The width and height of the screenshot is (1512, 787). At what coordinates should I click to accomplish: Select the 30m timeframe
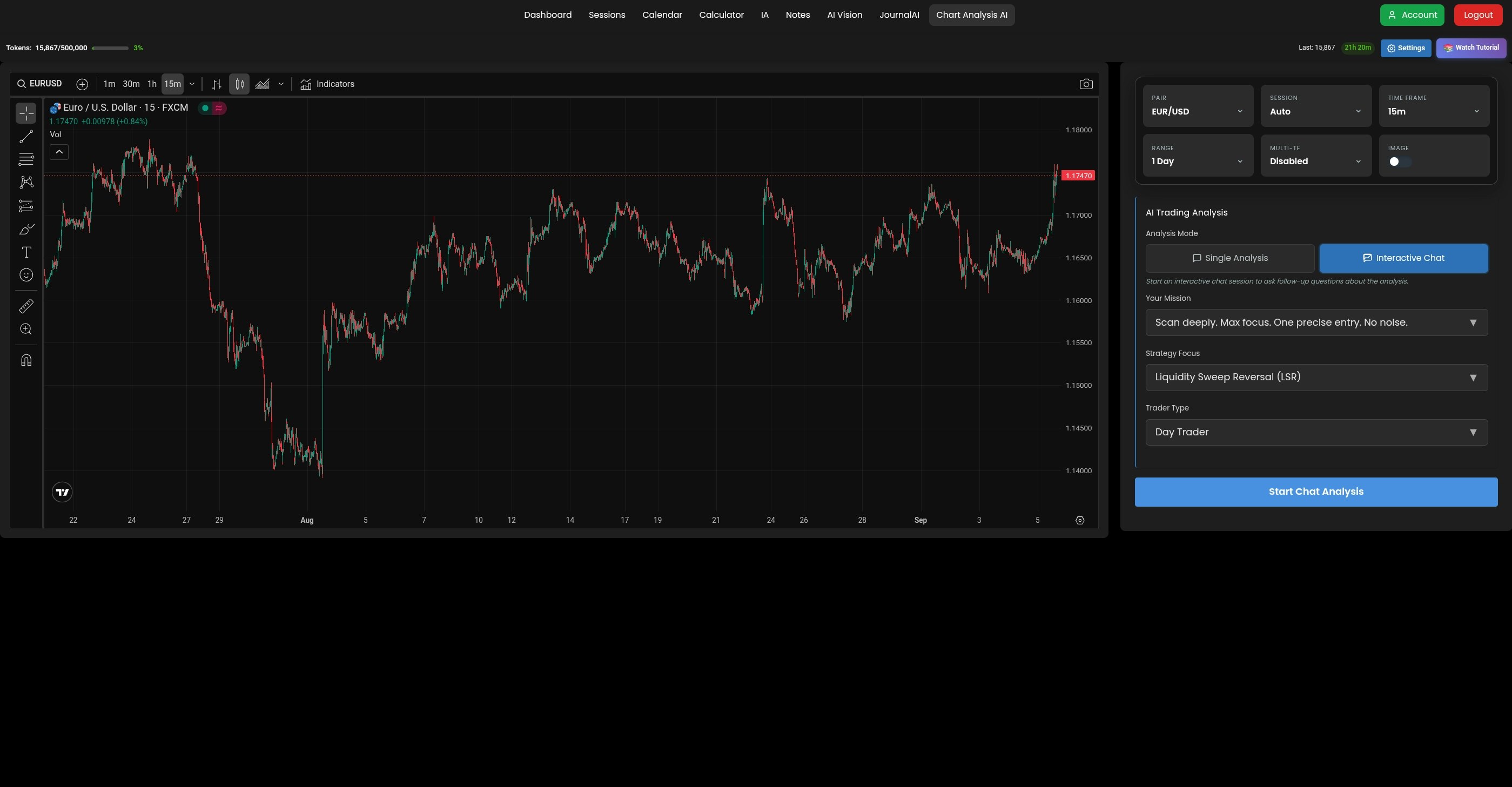click(131, 84)
